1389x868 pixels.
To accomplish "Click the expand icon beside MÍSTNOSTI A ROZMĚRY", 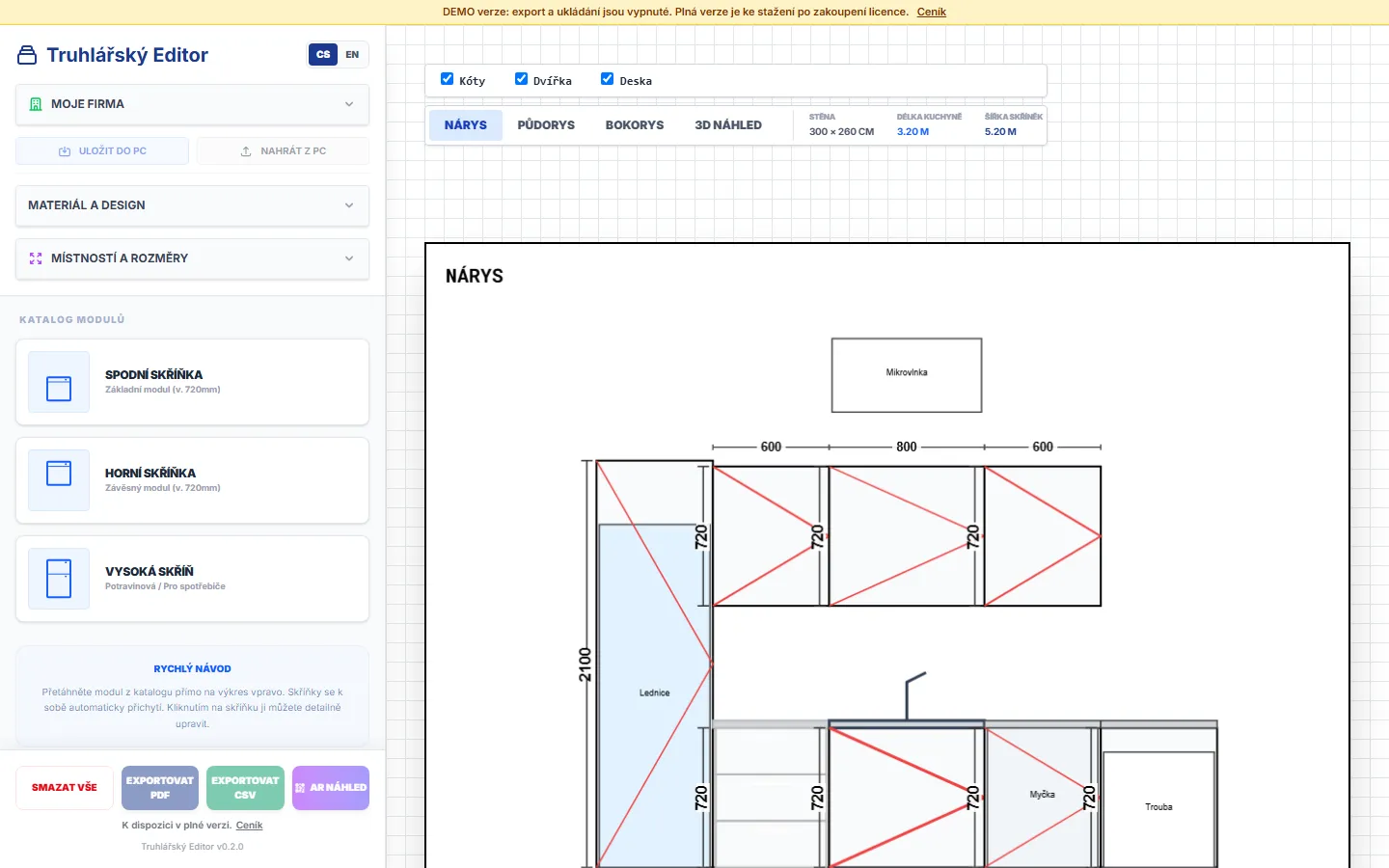I will point(36,258).
